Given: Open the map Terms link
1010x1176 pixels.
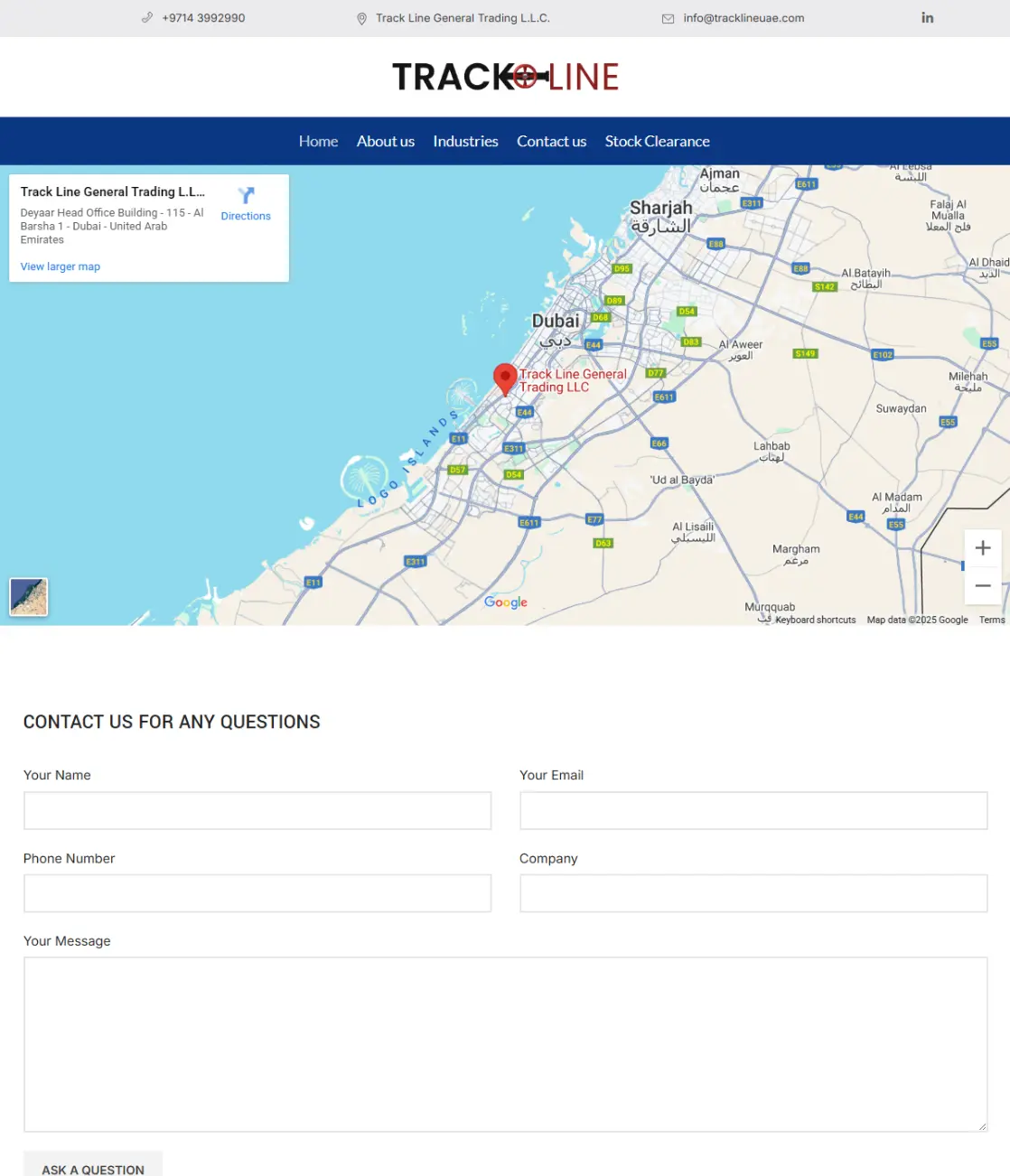Looking at the screenshot, I should point(992,620).
